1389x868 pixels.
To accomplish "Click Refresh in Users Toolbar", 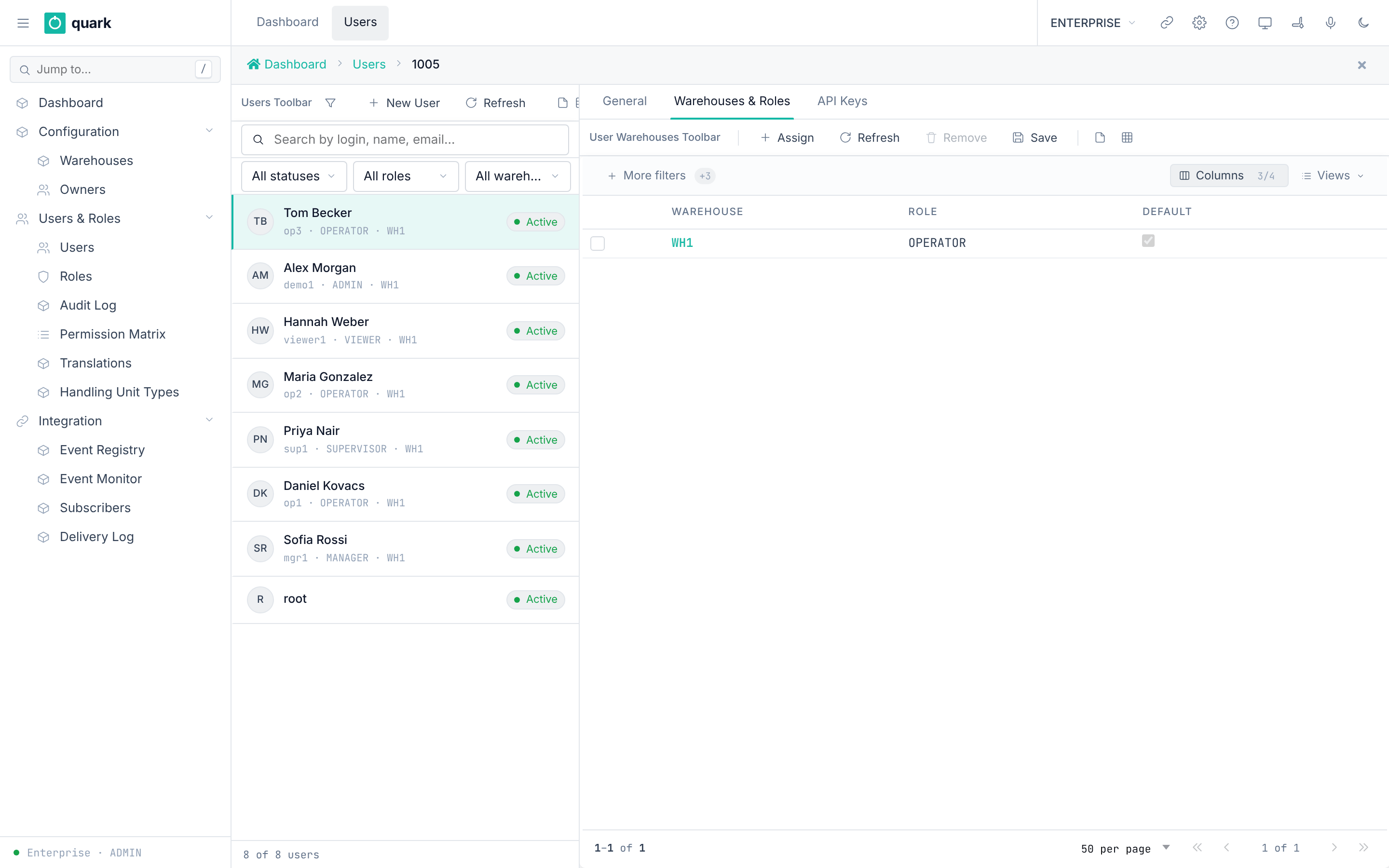I will tap(496, 103).
